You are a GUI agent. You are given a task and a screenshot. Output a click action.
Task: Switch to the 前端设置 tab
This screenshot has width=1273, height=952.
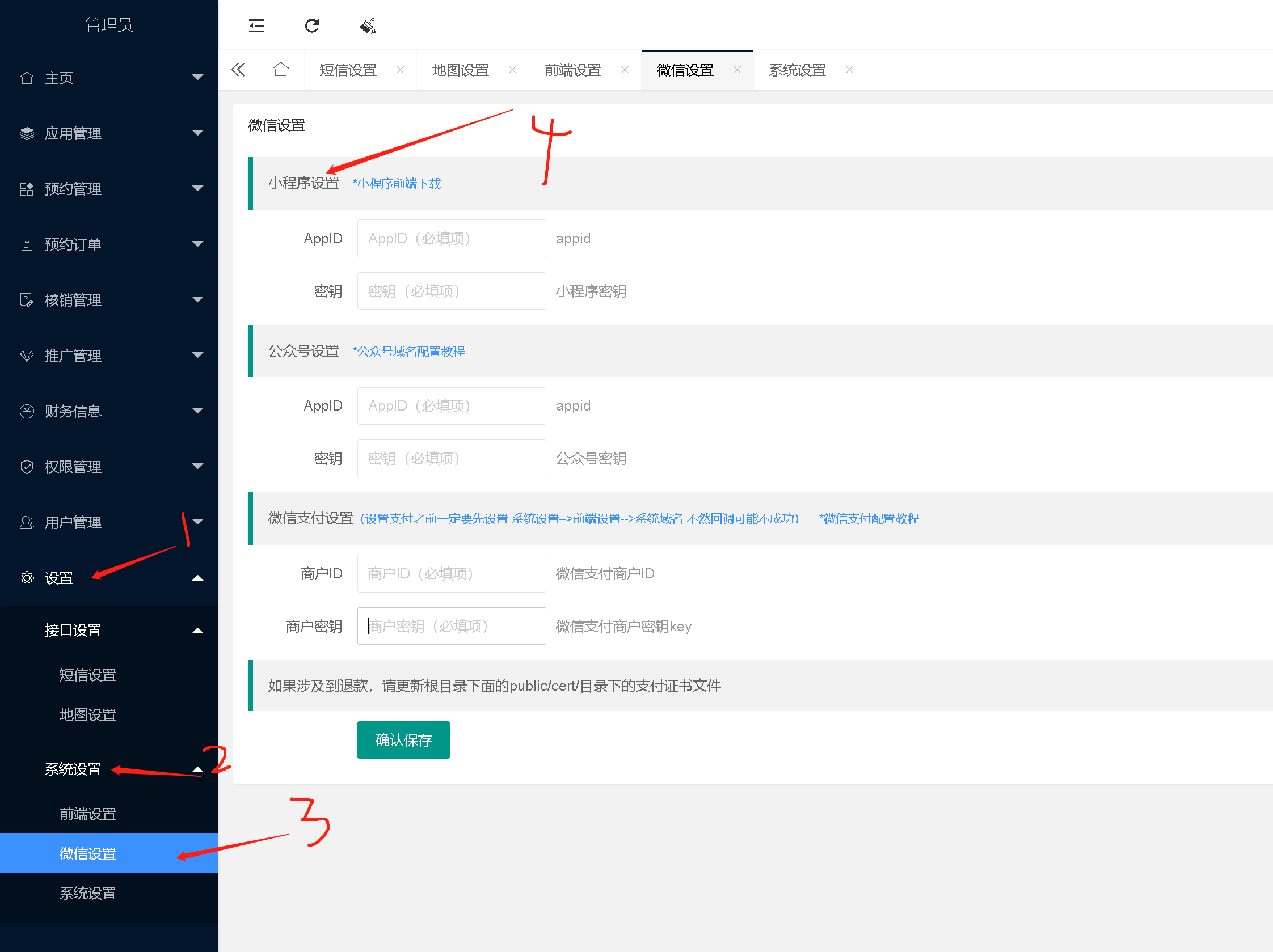coord(572,70)
